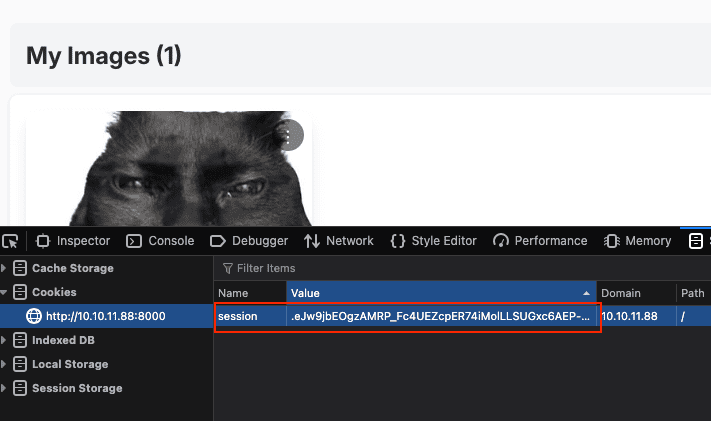711x421 pixels.
Task: Open the three-dot menu on the image
Action: coord(289,136)
